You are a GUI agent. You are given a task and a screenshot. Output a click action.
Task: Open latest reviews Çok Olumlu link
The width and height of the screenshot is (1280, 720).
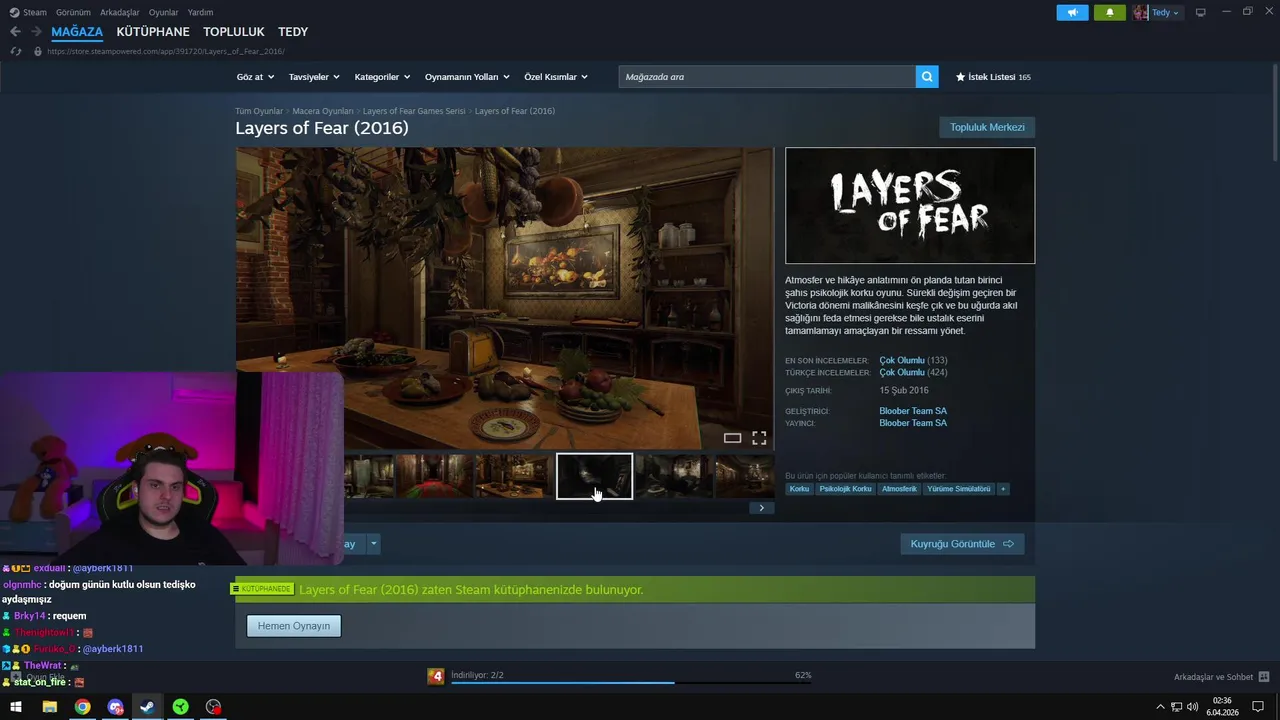pos(902,360)
